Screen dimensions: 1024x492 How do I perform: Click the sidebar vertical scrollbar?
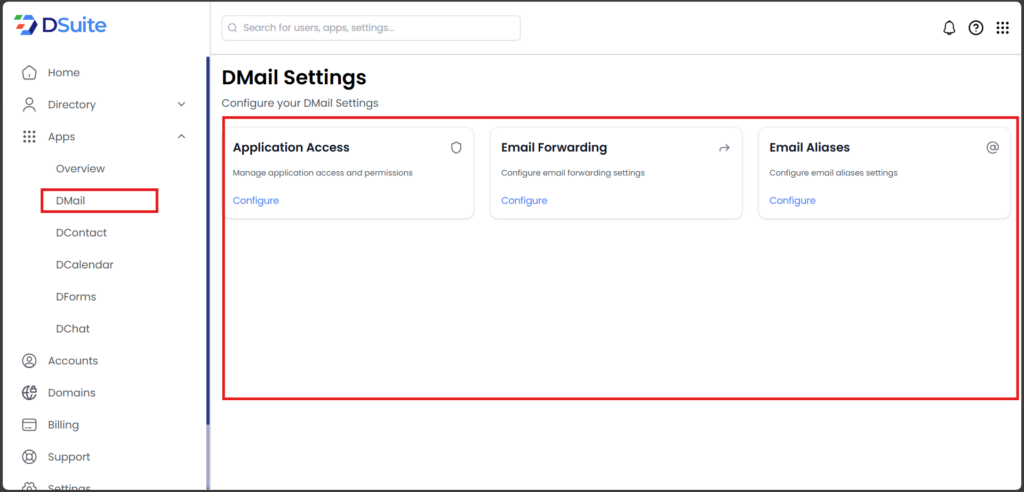[207, 250]
